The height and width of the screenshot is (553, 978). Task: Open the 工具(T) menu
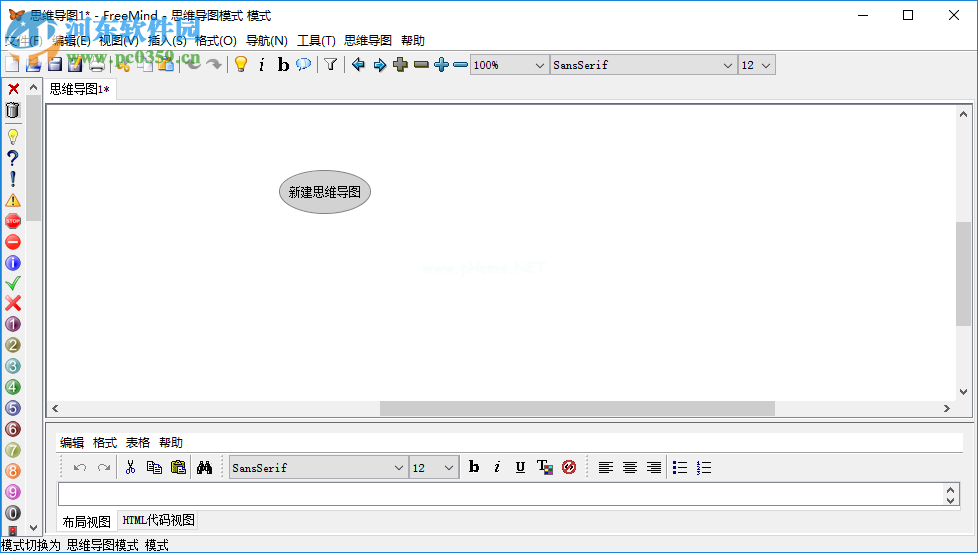pos(316,41)
